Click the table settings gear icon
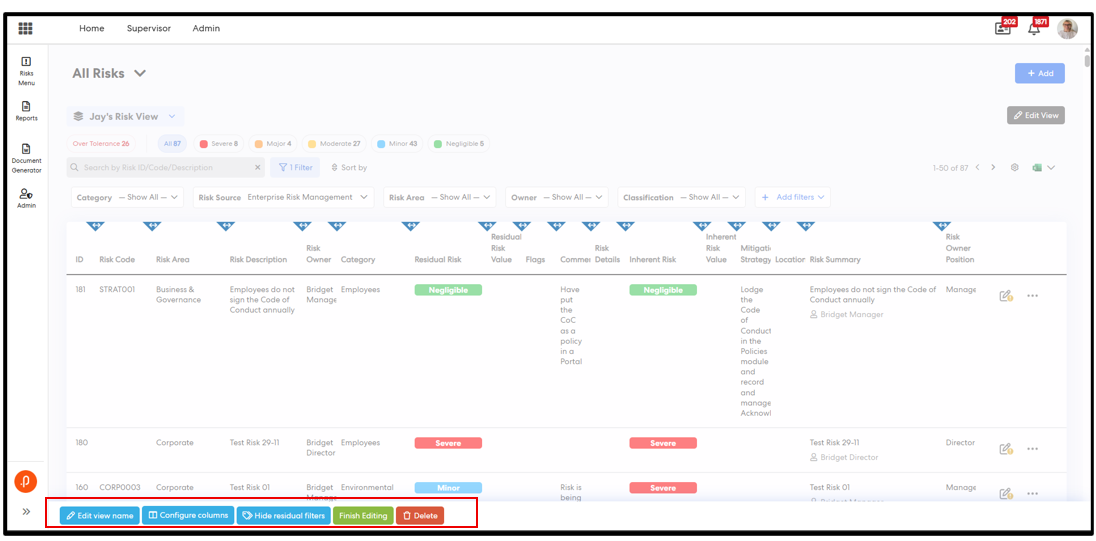This screenshot has width=1096, height=541. click(1014, 168)
